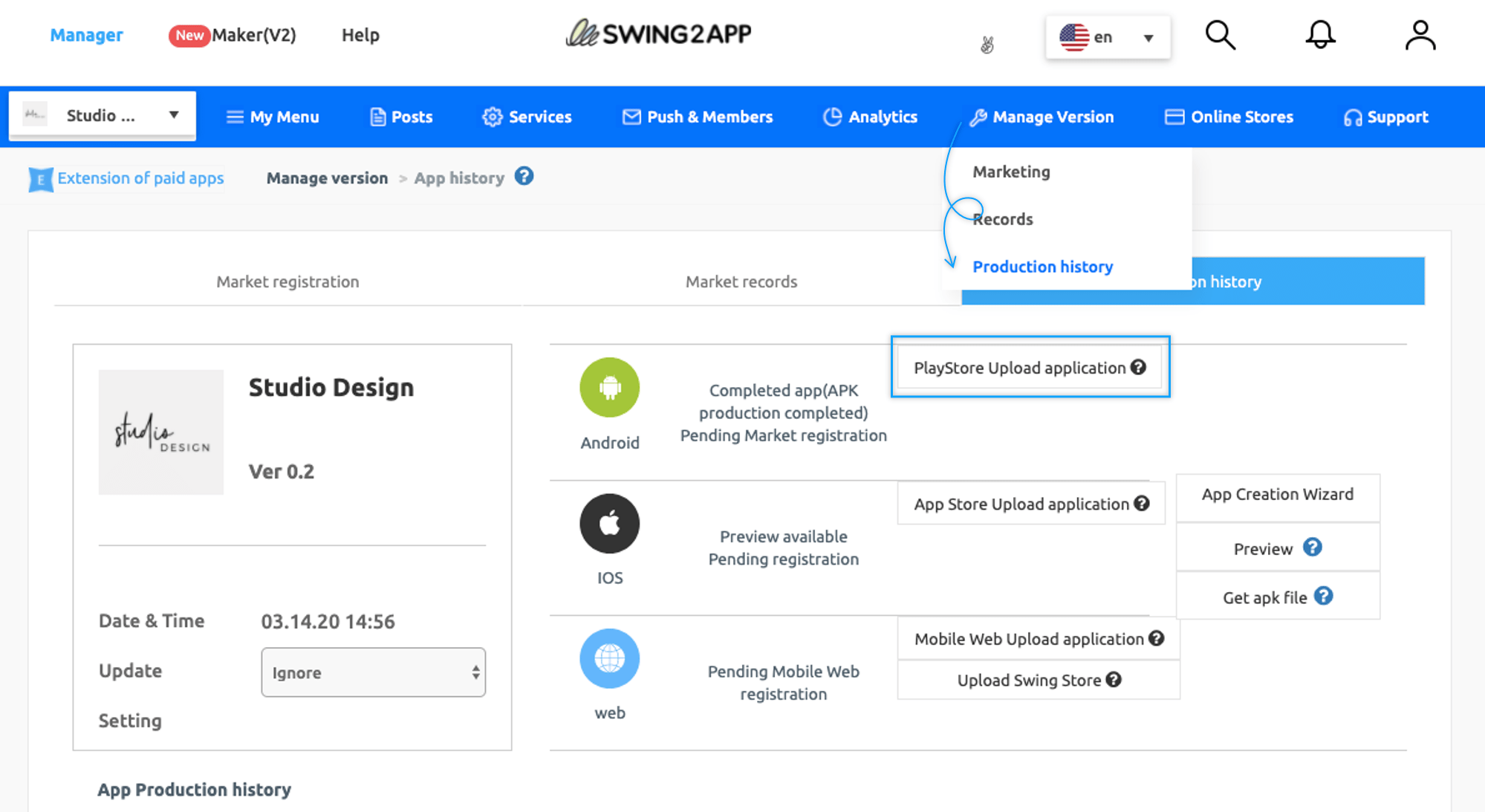Open the Services navigation item

coord(527,117)
